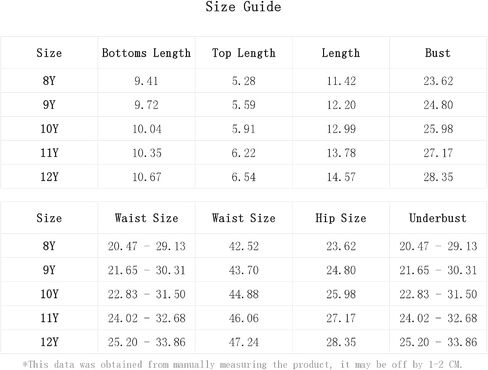Select underbust range 24.02 - 32.68

[438, 318]
